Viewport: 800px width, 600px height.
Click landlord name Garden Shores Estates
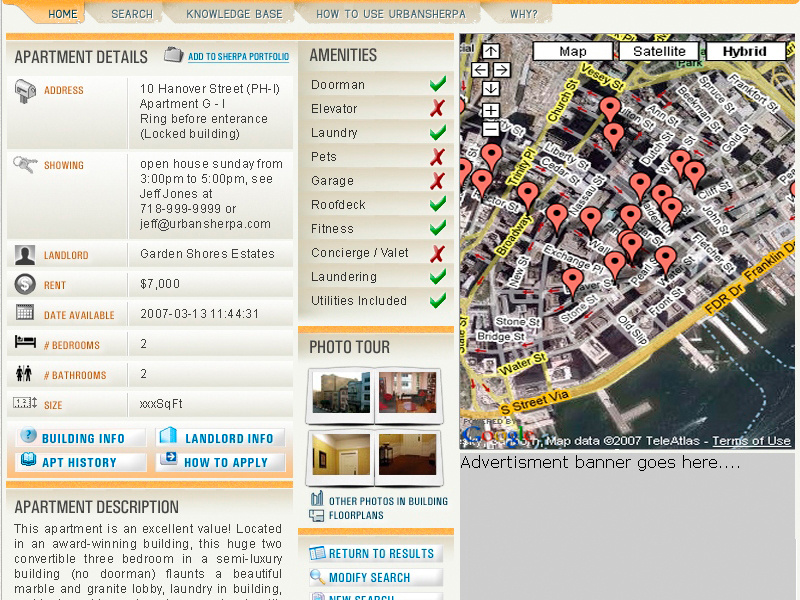[x=207, y=254]
